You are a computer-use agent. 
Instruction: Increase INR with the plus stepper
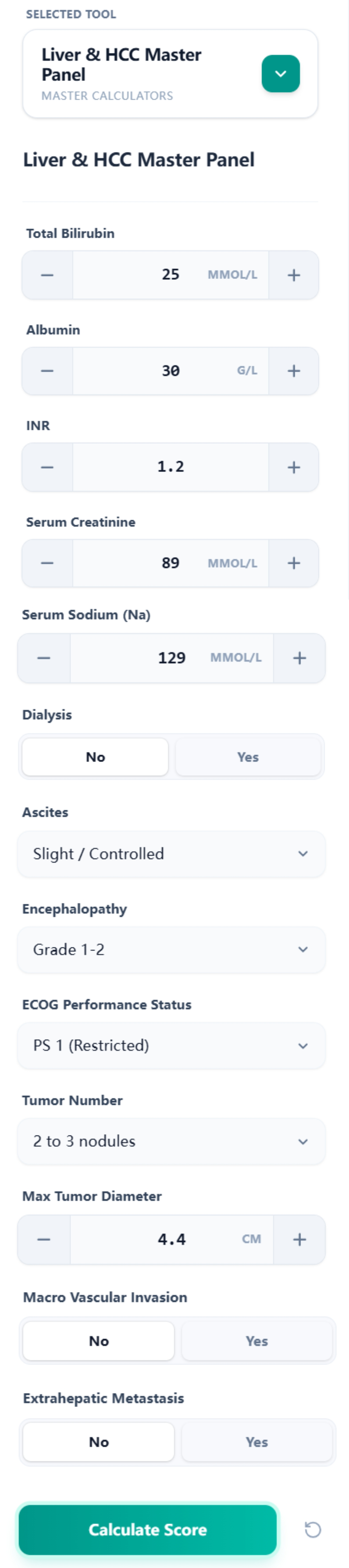(294, 467)
